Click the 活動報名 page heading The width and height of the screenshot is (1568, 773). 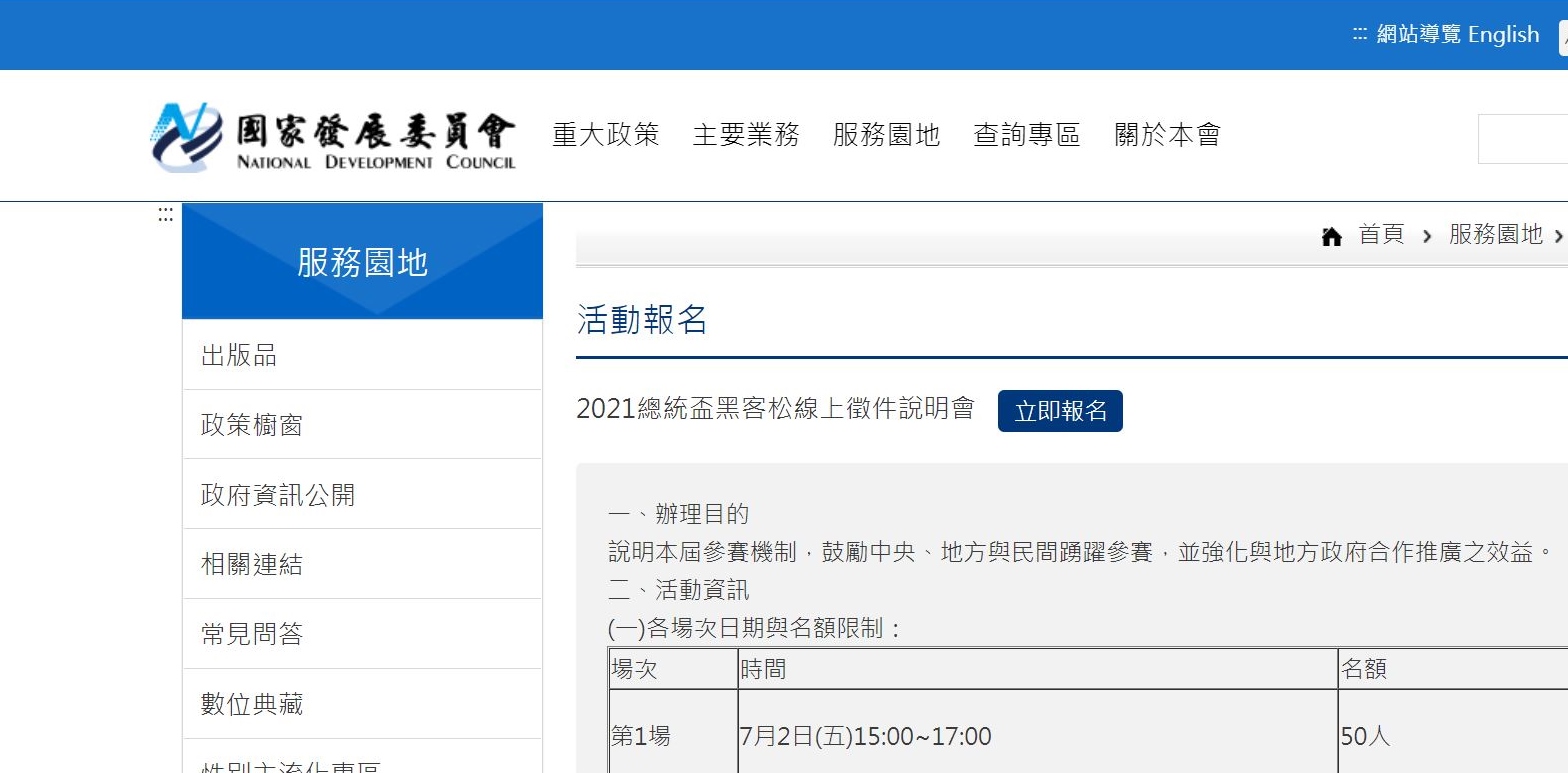pyautogui.click(x=642, y=320)
